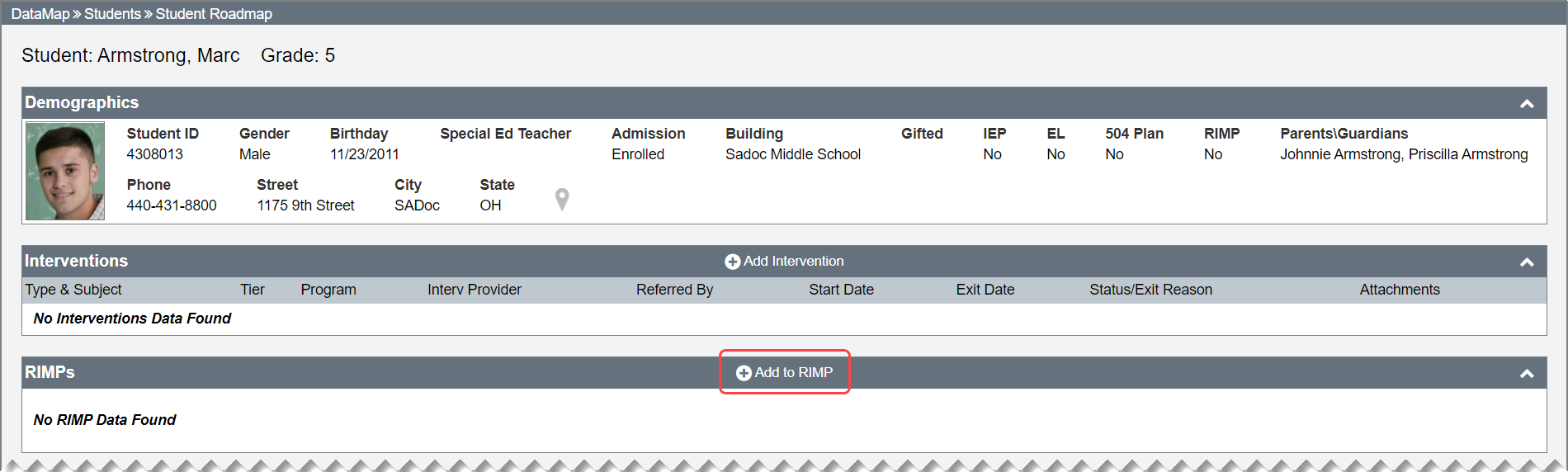Click the Add Intervention text link

click(x=793, y=261)
